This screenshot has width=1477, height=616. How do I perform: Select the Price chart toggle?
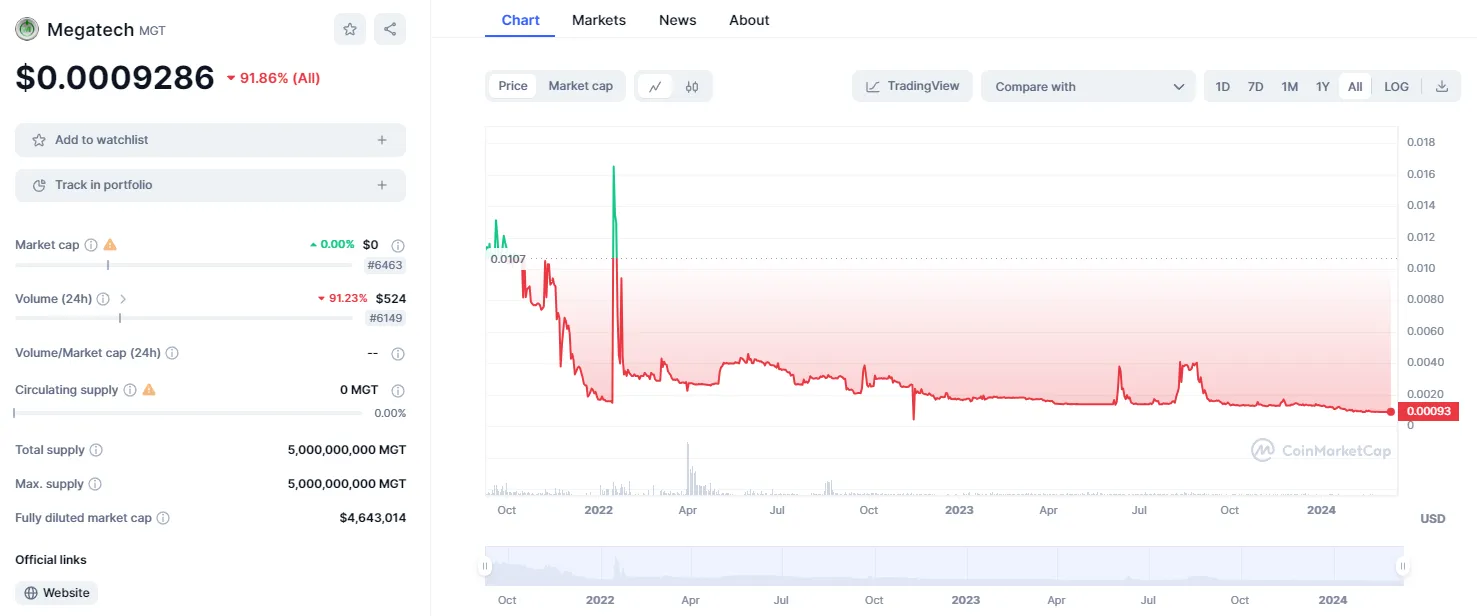[x=513, y=86]
